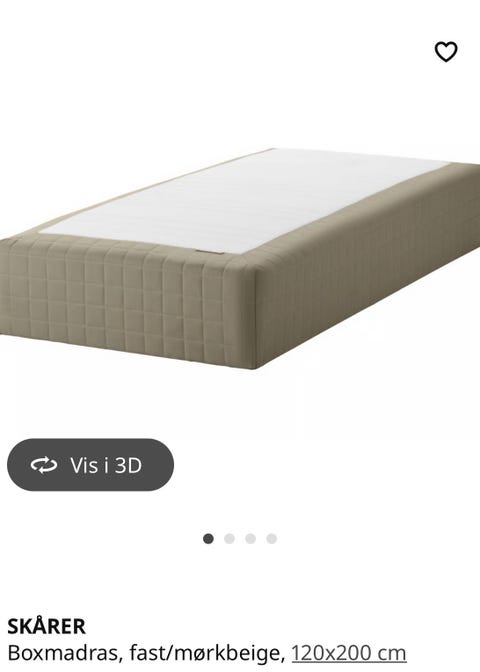Open the SKÅRER box mattress product photo
This screenshot has height=672, width=480.
tap(240, 259)
